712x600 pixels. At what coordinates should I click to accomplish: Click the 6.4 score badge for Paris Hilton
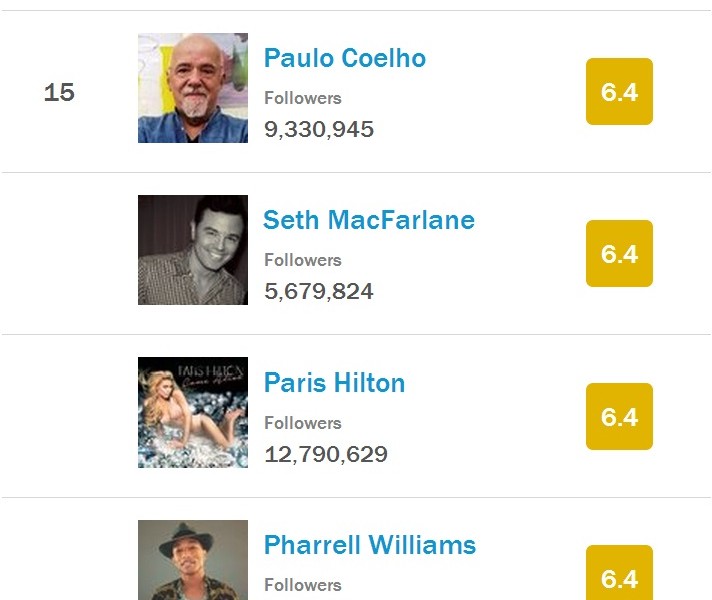pyautogui.click(x=619, y=417)
